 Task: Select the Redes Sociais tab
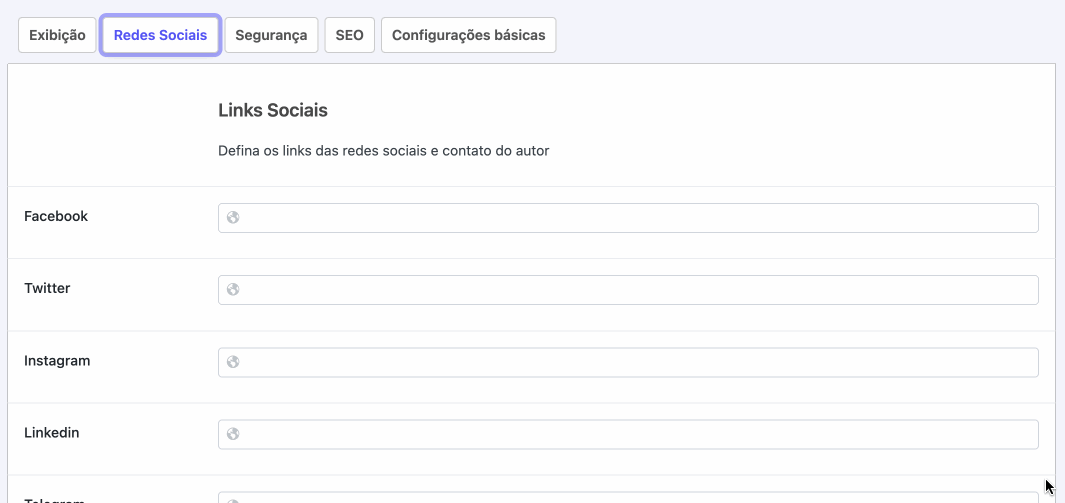coord(160,35)
